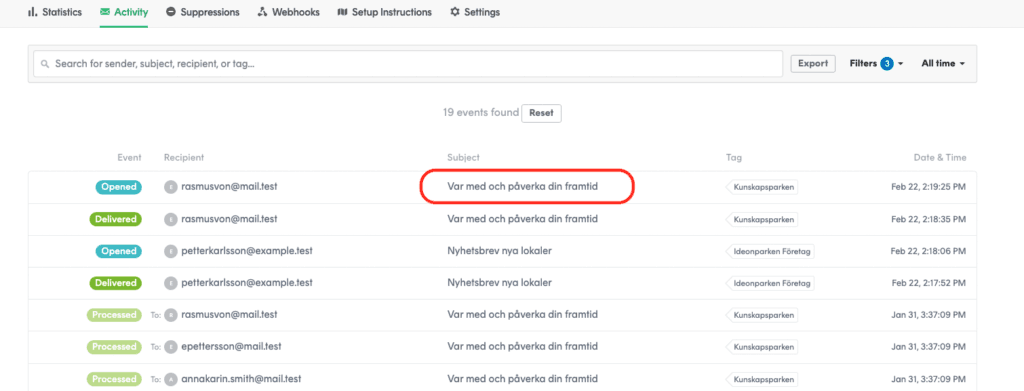
Task: Click subject in the 2:18:35 PM Delivered row
Action: [x=523, y=219]
